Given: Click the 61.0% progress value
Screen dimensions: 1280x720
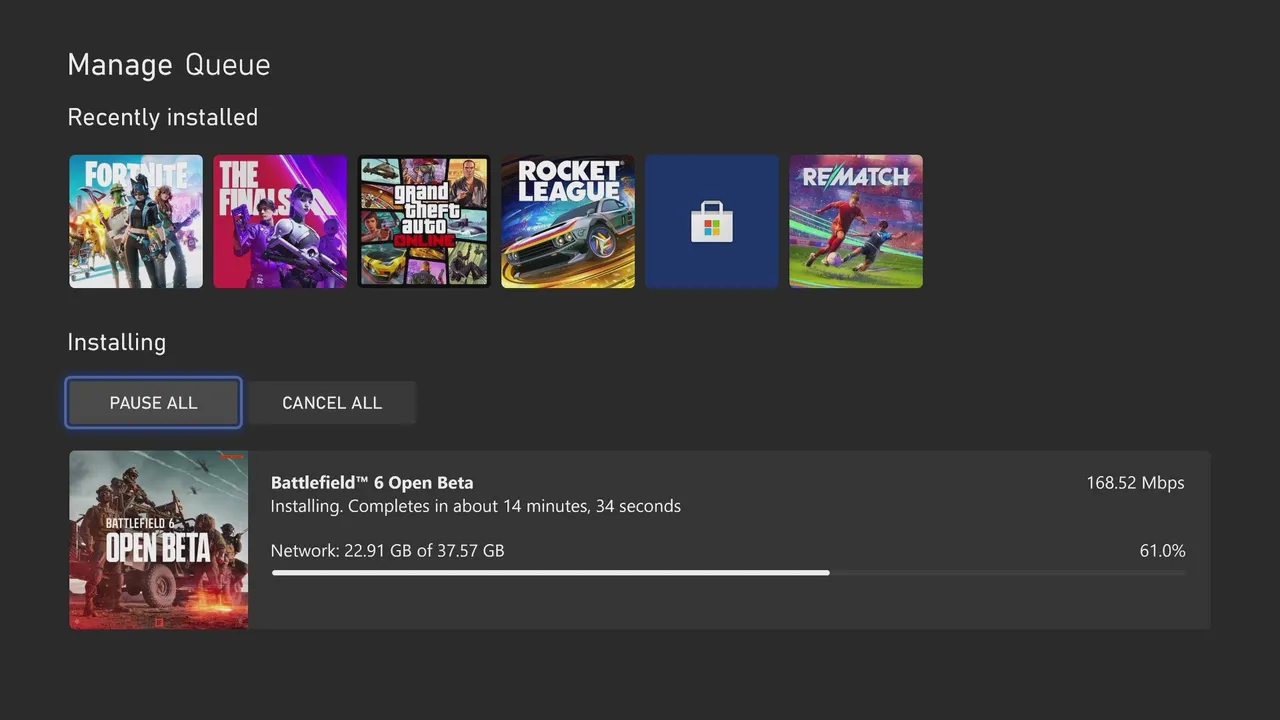Looking at the screenshot, I should (1162, 551).
